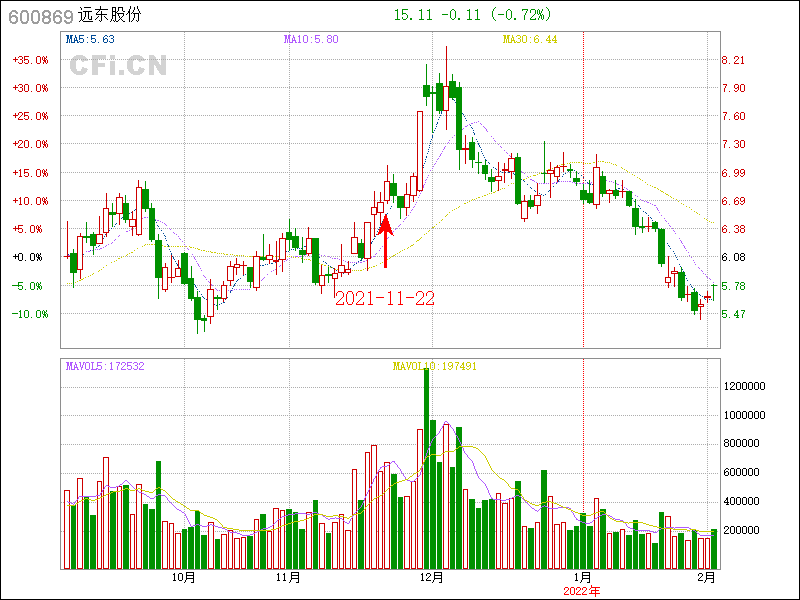Click the 8.21 price axis label

point(733,60)
